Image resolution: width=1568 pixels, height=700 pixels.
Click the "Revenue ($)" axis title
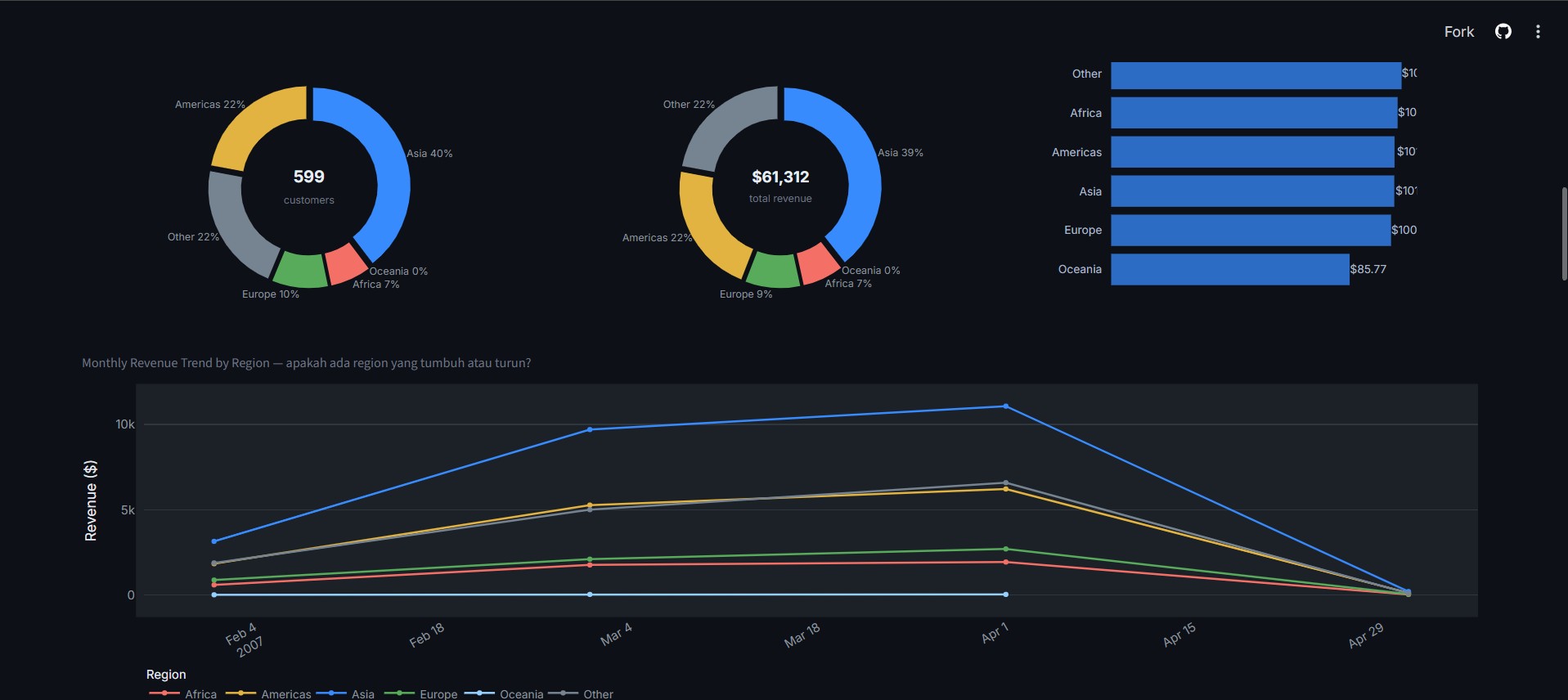[x=91, y=500]
